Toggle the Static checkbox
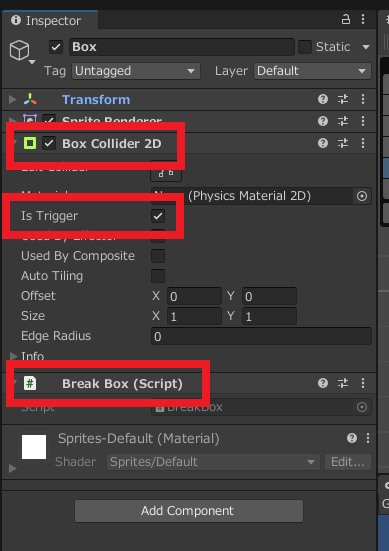Viewport: 389px width, 551px height. tap(305, 47)
